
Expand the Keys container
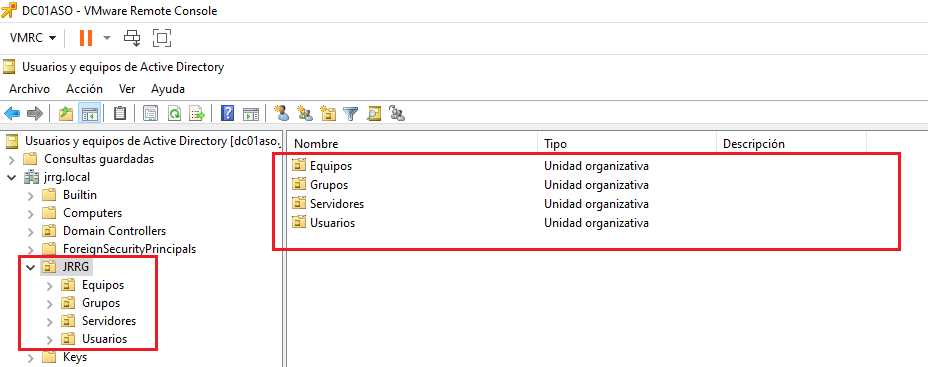pyautogui.click(x=31, y=358)
